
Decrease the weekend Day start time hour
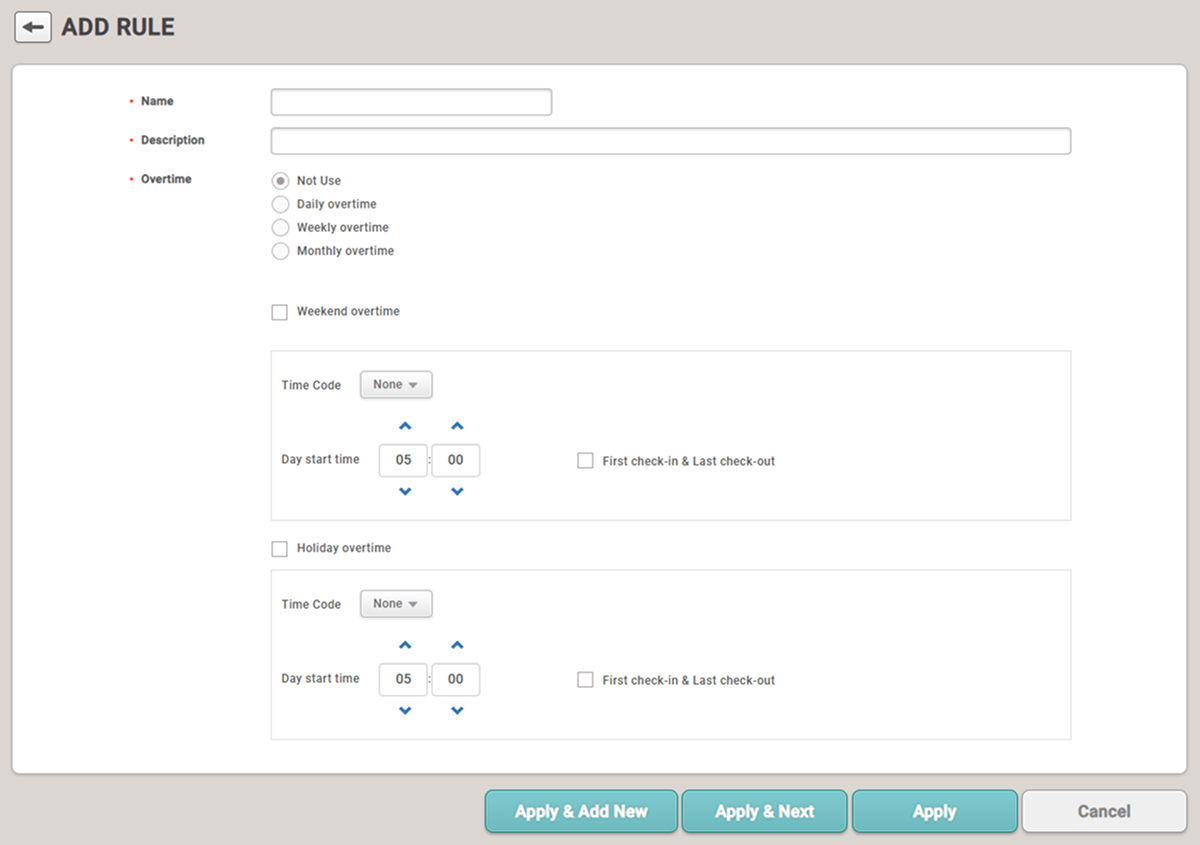(x=405, y=492)
